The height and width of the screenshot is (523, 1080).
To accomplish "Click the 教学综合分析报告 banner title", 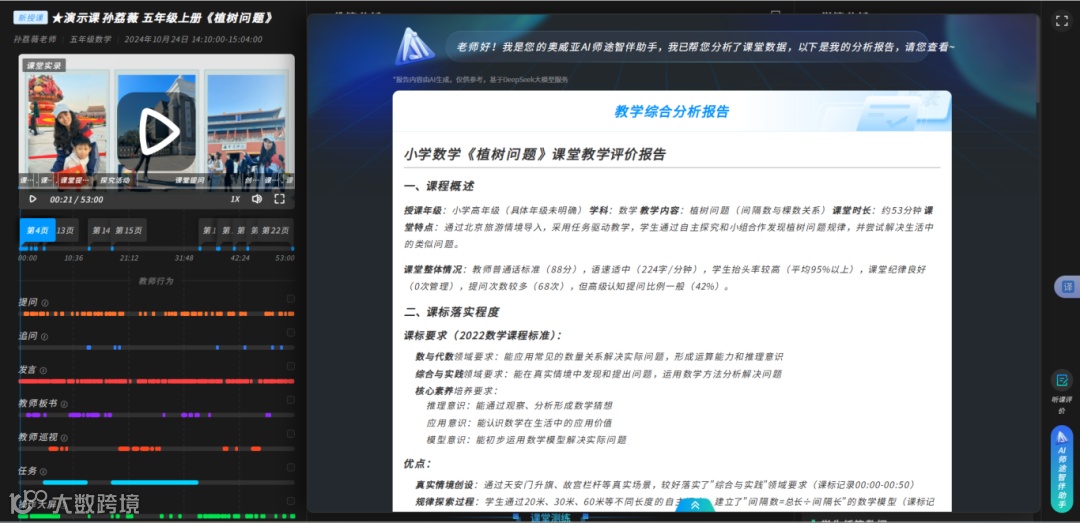I will click(x=672, y=112).
